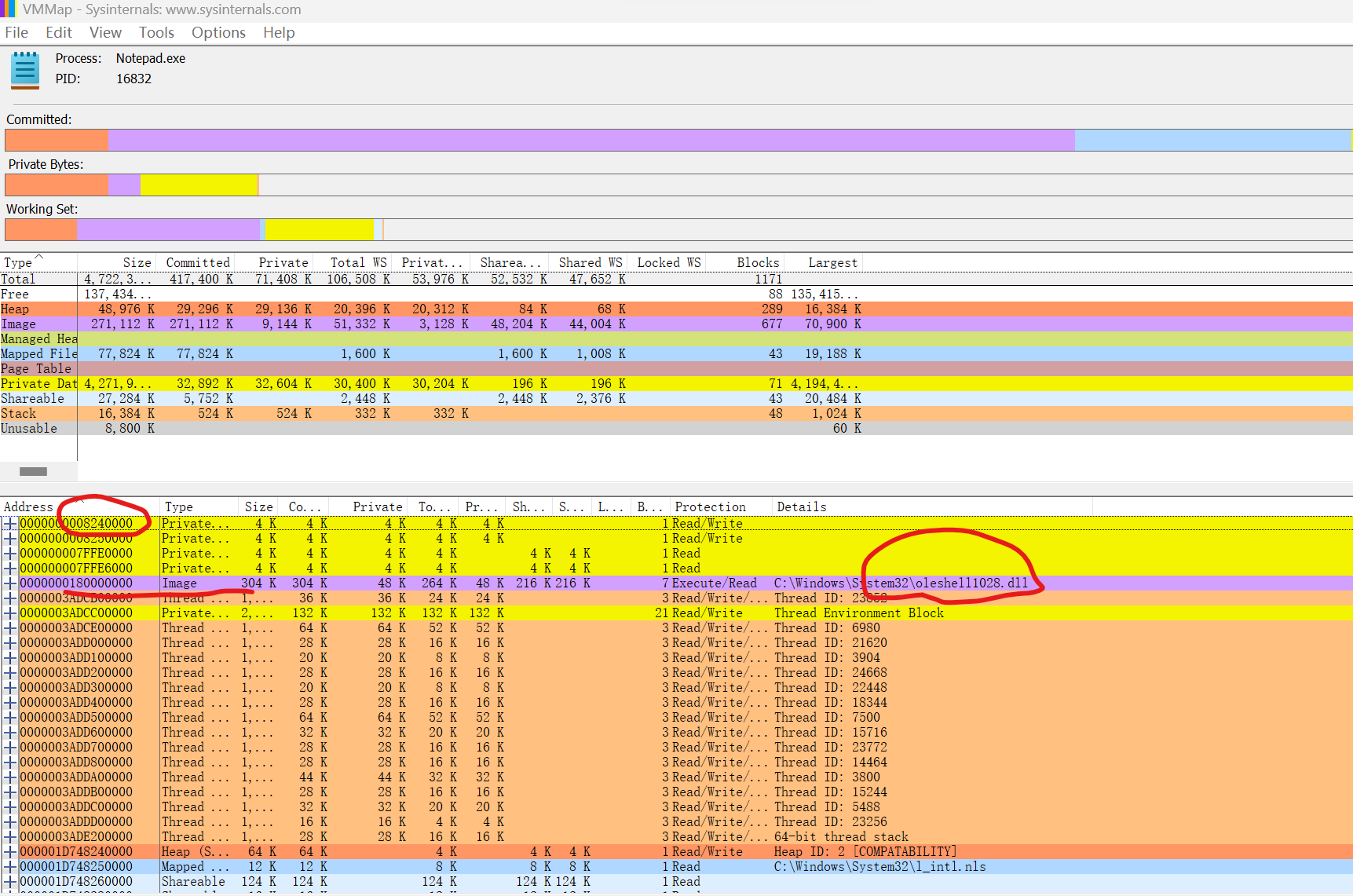Screen dimensions: 1353x896
Task: Expand the 0000003ADE200000 Thread row
Action: 9,837
